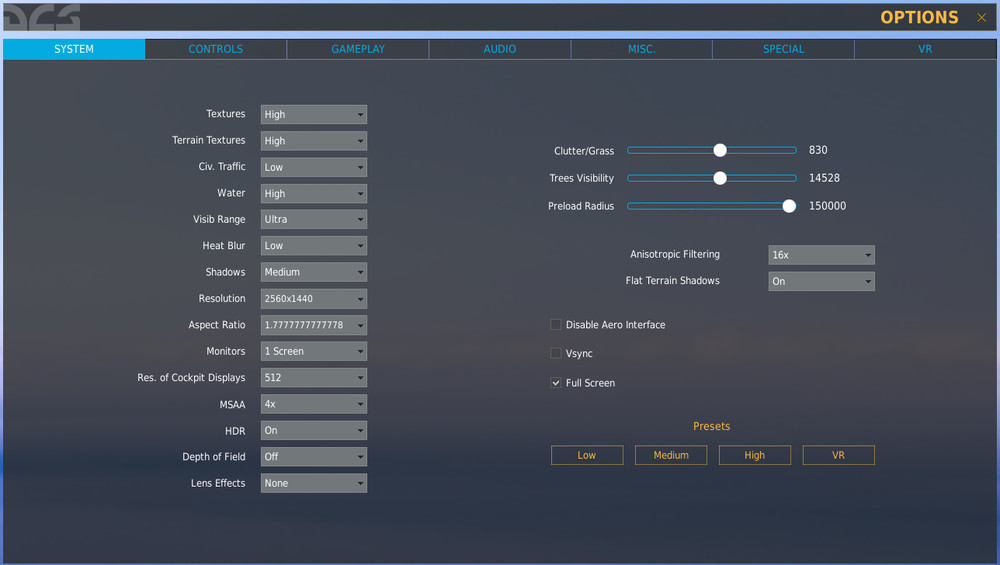Screen dimensions: 1000x565
Task: Expand the Aspect Ratio dropdown
Action: point(314,325)
